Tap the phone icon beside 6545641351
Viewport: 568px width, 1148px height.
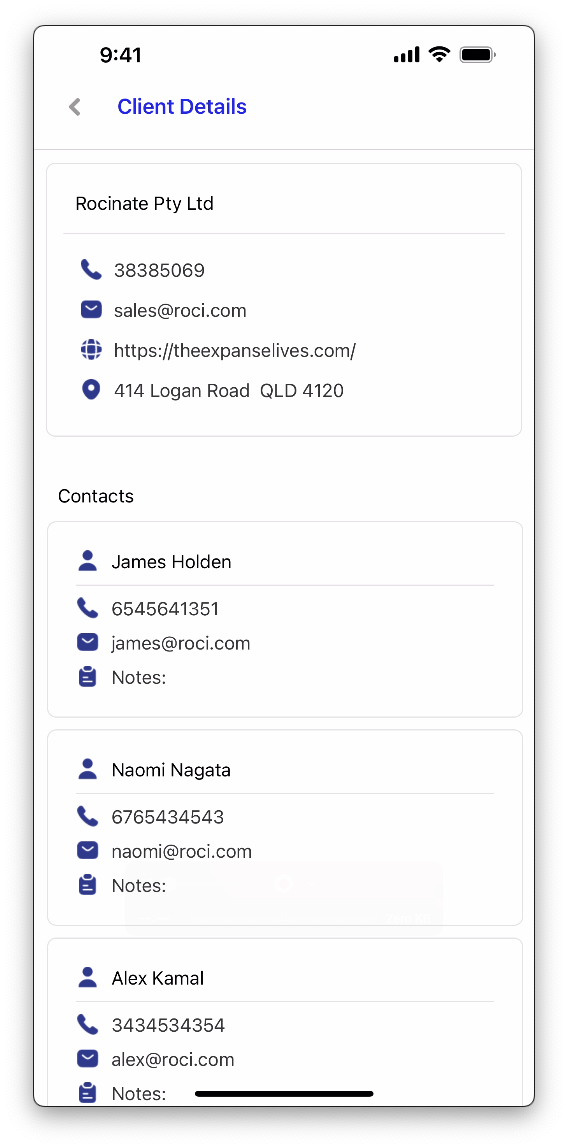click(x=87, y=608)
